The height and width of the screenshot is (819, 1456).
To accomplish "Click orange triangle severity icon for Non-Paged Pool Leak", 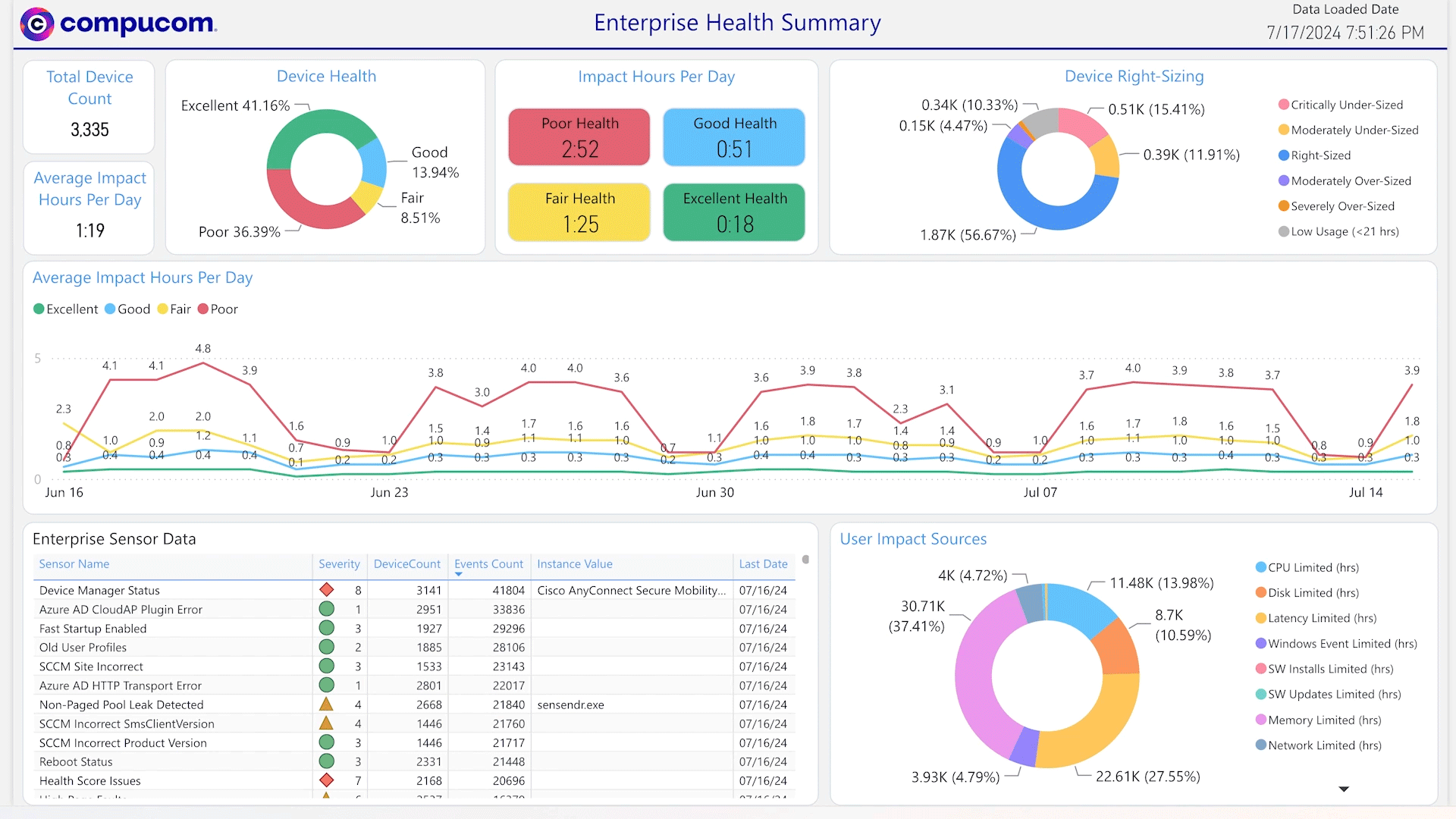I will point(327,704).
